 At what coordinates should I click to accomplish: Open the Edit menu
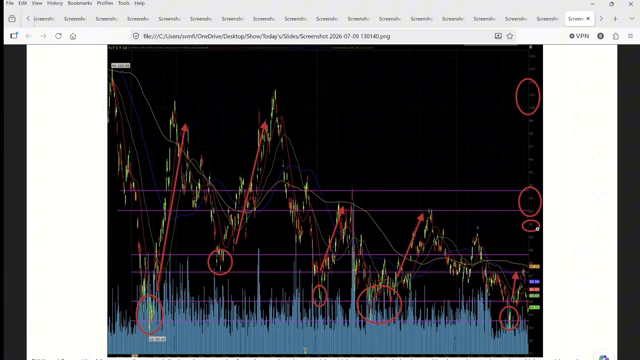click(x=23, y=3)
